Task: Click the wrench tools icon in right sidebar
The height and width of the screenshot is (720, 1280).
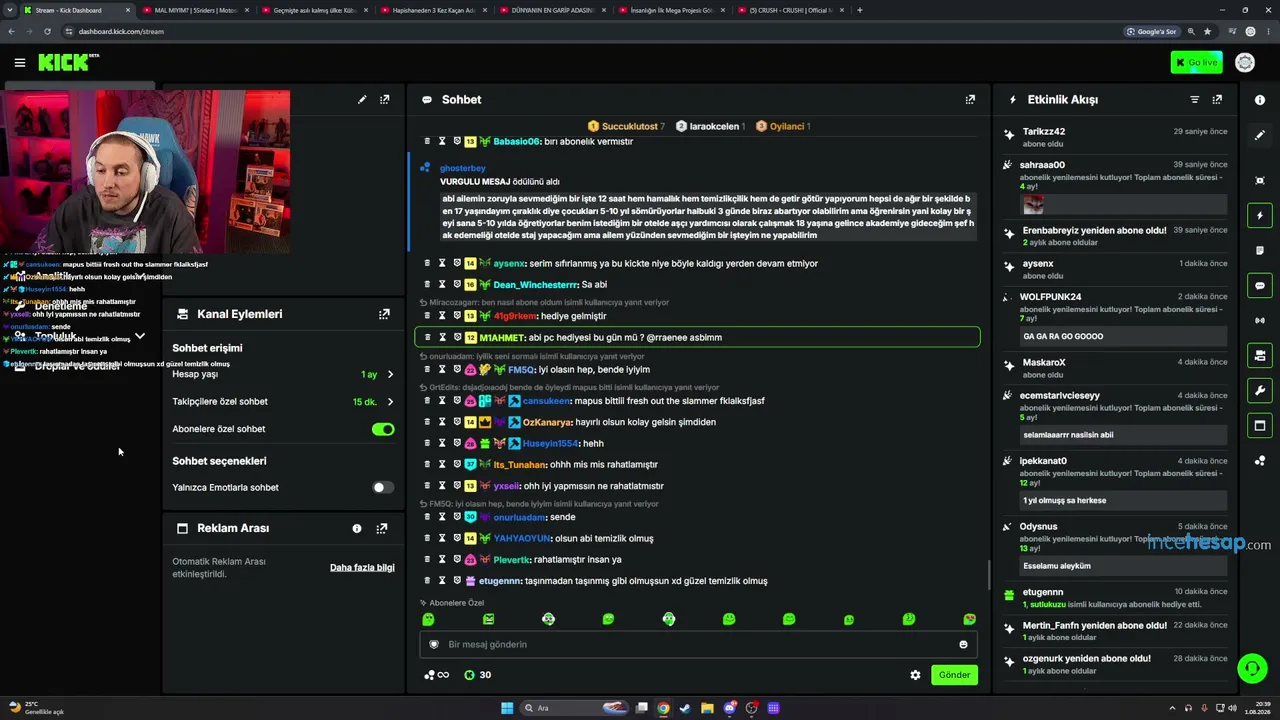Action: pos(1260,390)
